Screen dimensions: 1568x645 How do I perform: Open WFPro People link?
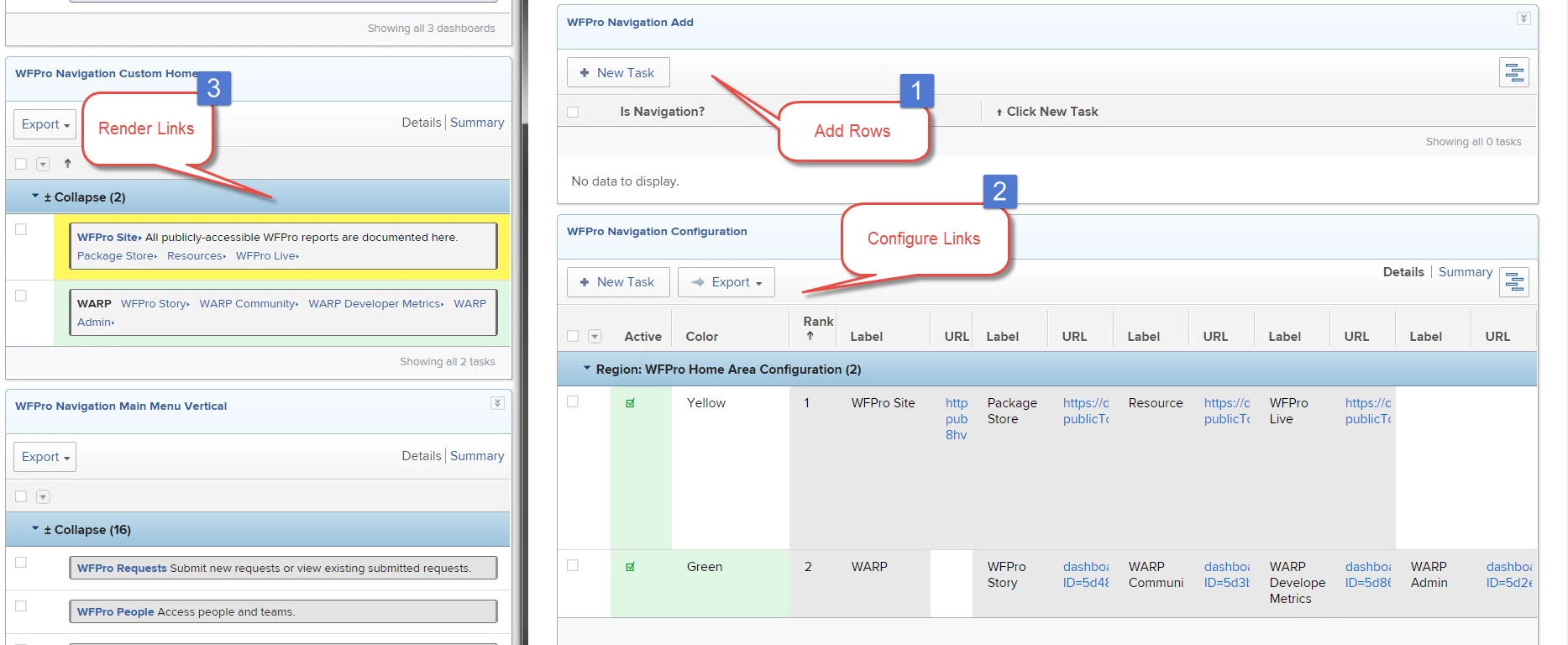116,612
